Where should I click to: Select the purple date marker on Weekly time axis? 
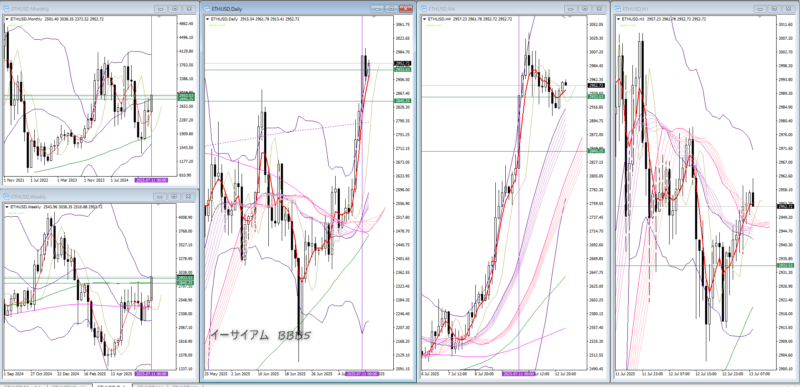tap(151, 374)
